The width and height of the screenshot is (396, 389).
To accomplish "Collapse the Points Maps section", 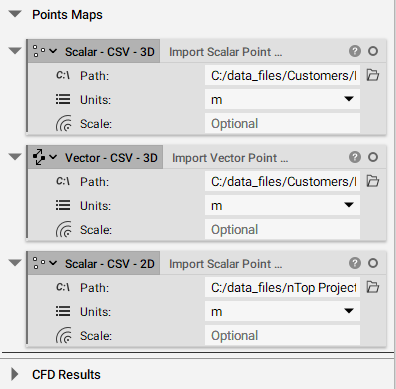I will [x=15, y=14].
